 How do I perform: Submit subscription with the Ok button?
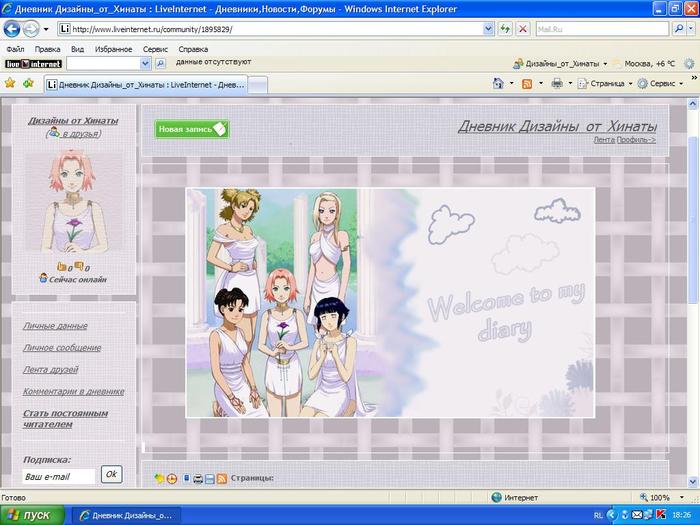click(x=112, y=474)
